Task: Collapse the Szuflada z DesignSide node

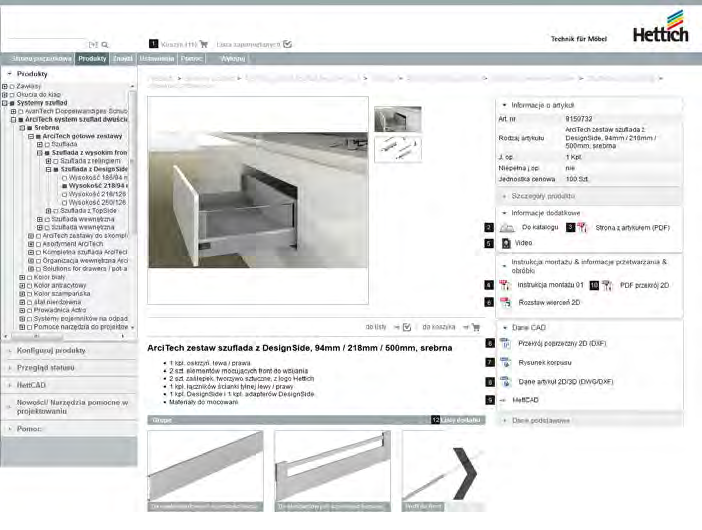Action: [x=48, y=170]
